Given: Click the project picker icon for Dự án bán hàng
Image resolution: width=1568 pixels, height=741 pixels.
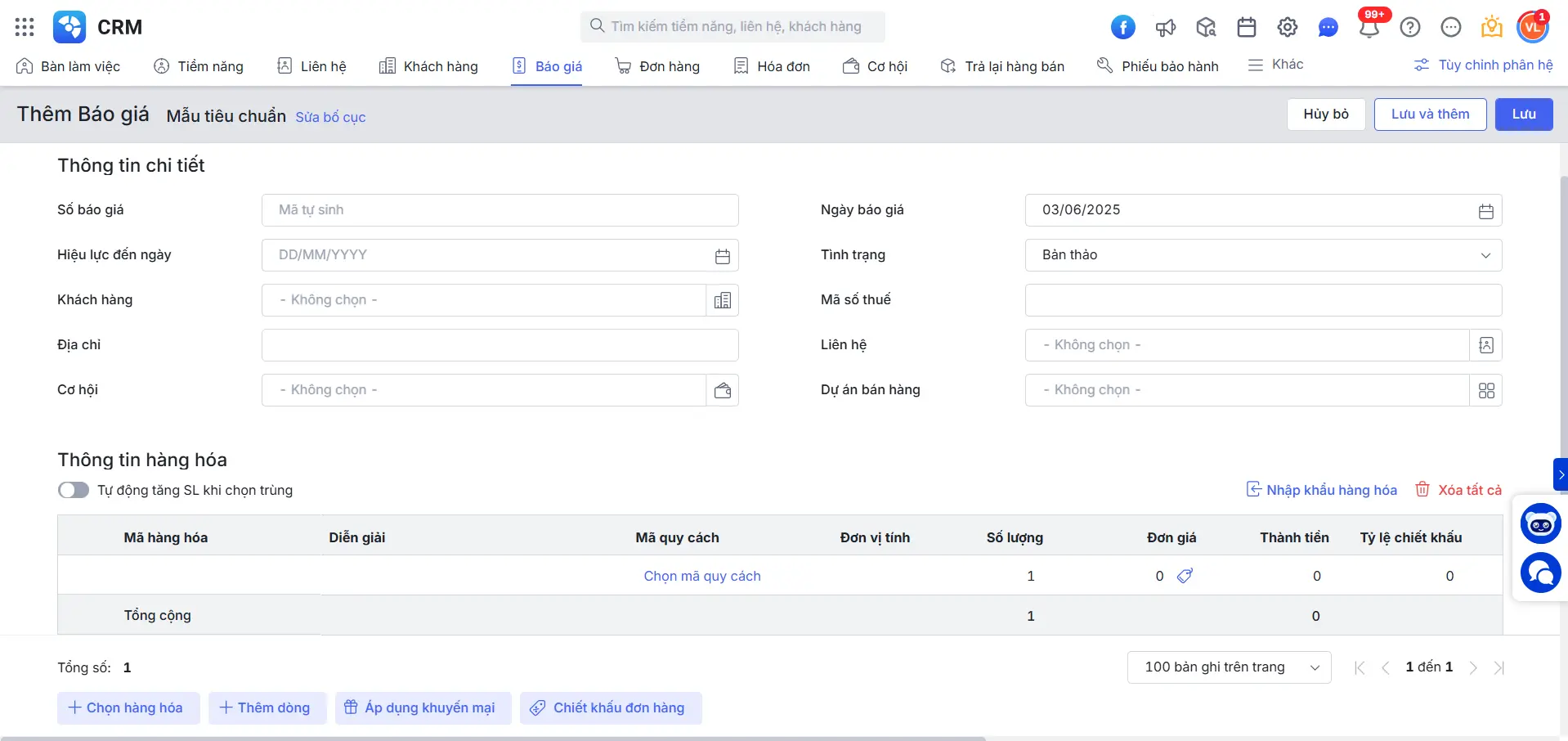Looking at the screenshot, I should pos(1485,390).
